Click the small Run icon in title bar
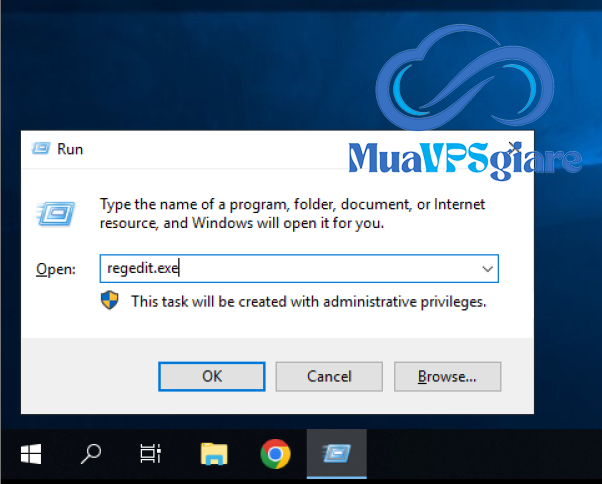This screenshot has width=602, height=484. 41,149
